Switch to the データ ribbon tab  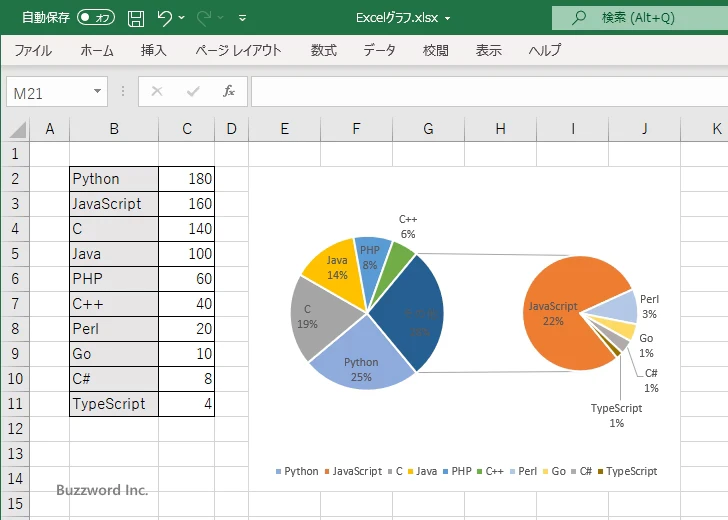point(379,50)
